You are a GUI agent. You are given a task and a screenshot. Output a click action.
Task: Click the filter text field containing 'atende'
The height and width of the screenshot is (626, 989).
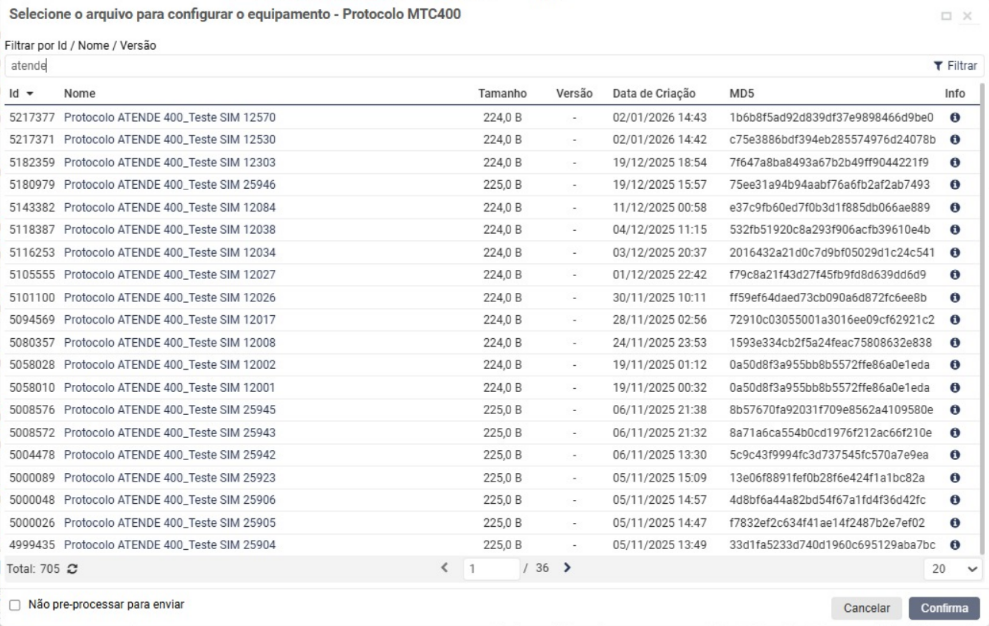click(x=460, y=66)
